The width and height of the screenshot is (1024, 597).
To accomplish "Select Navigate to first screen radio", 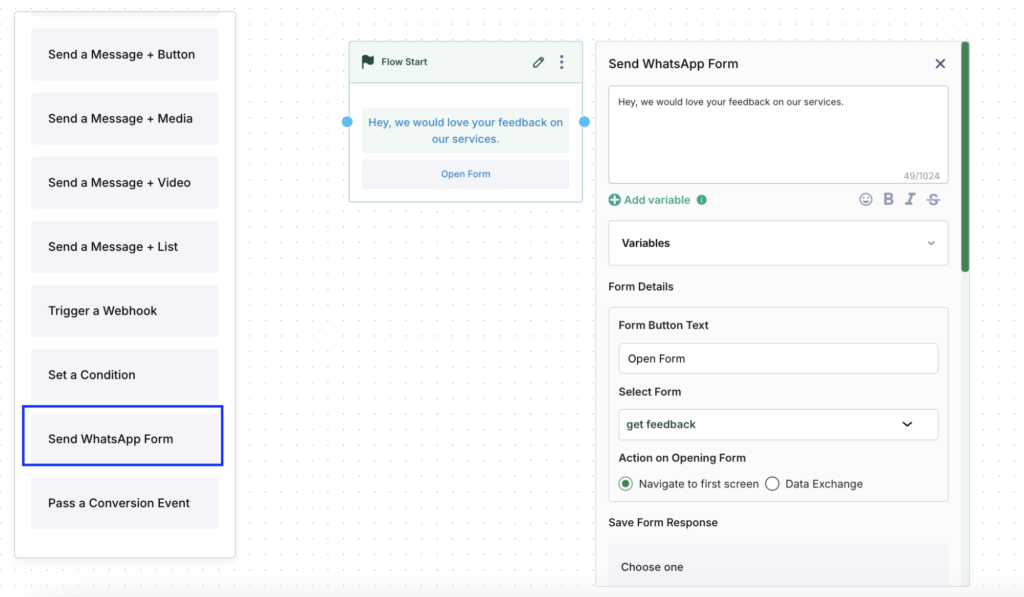I will coord(626,484).
